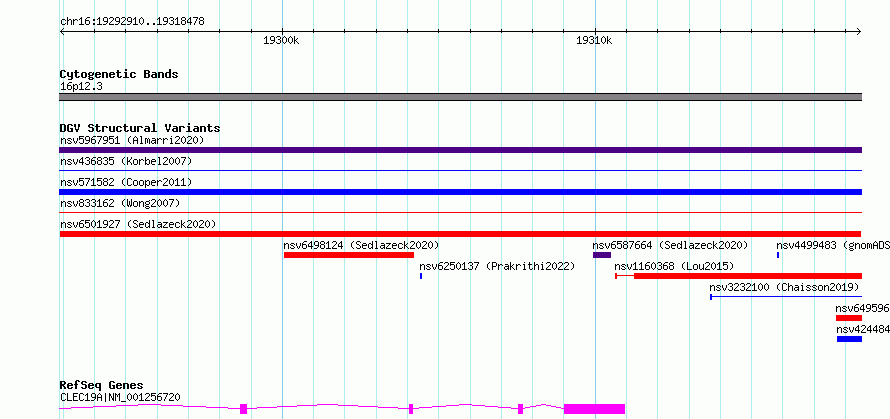Open nsv6498124 (Sedlazeck2020) variant label
890x419 pixels.
pos(361,245)
